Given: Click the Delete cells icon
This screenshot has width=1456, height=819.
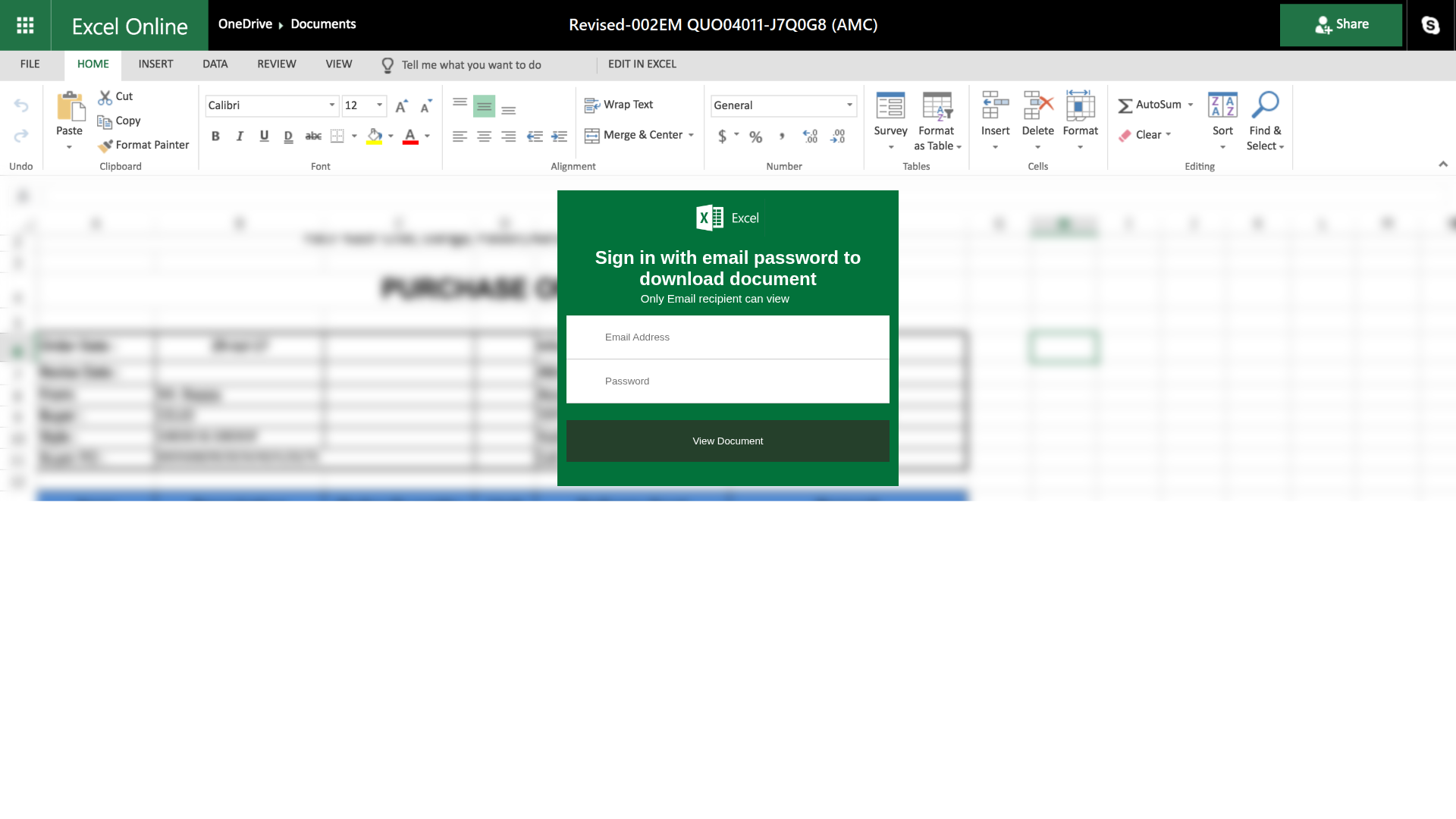Looking at the screenshot, I should (x=1038, y=105).
